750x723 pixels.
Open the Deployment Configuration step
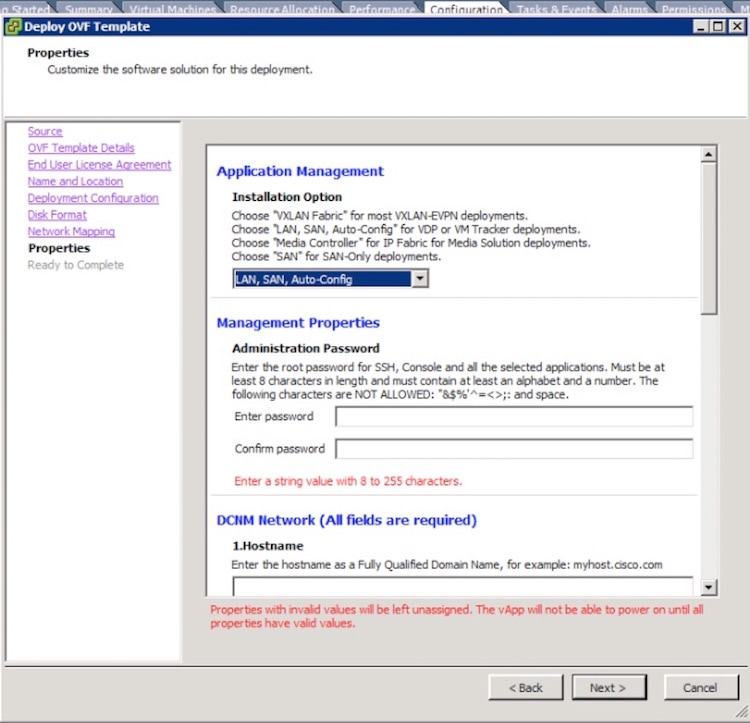point(93,198)
